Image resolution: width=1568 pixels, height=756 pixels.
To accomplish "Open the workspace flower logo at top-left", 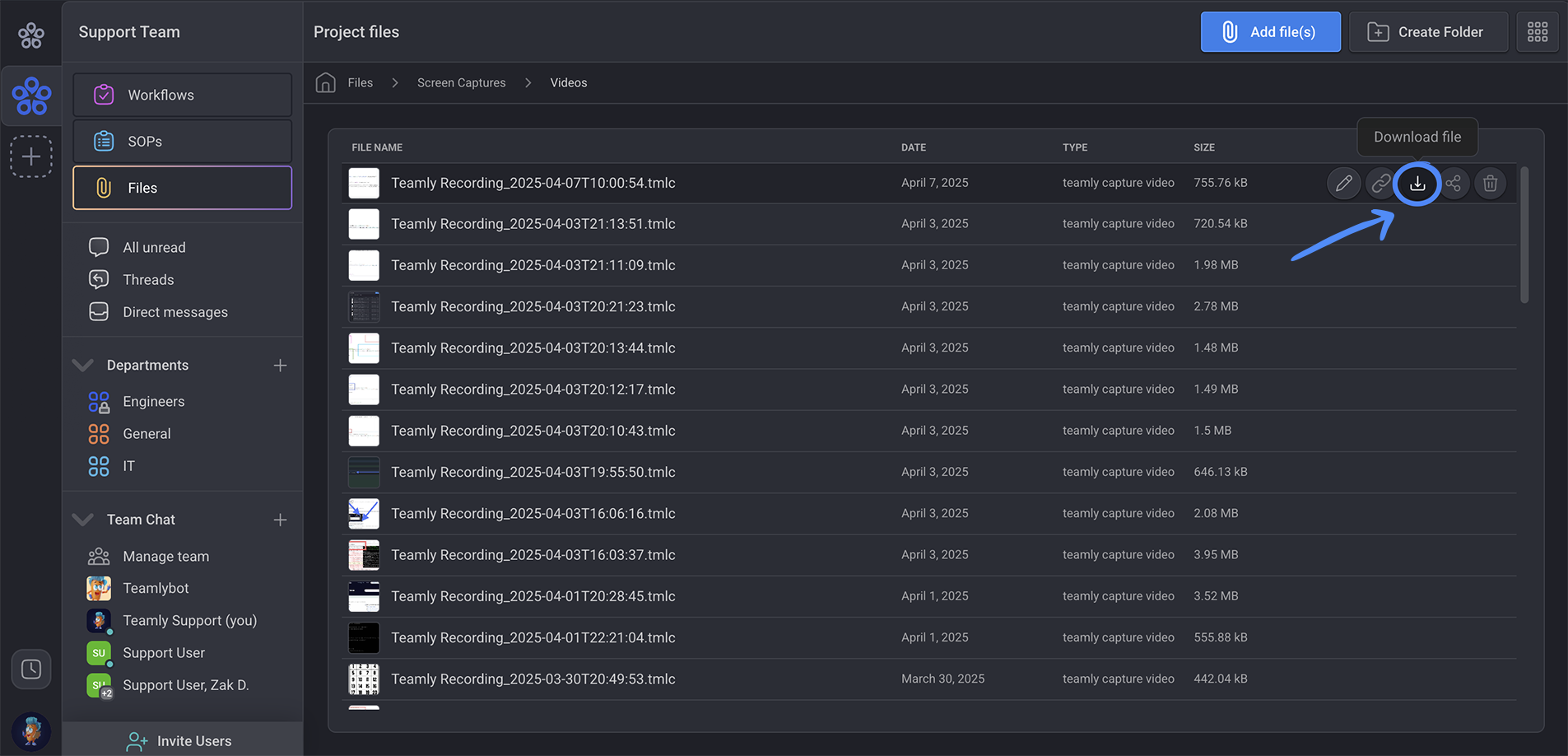I will (31, 35).
